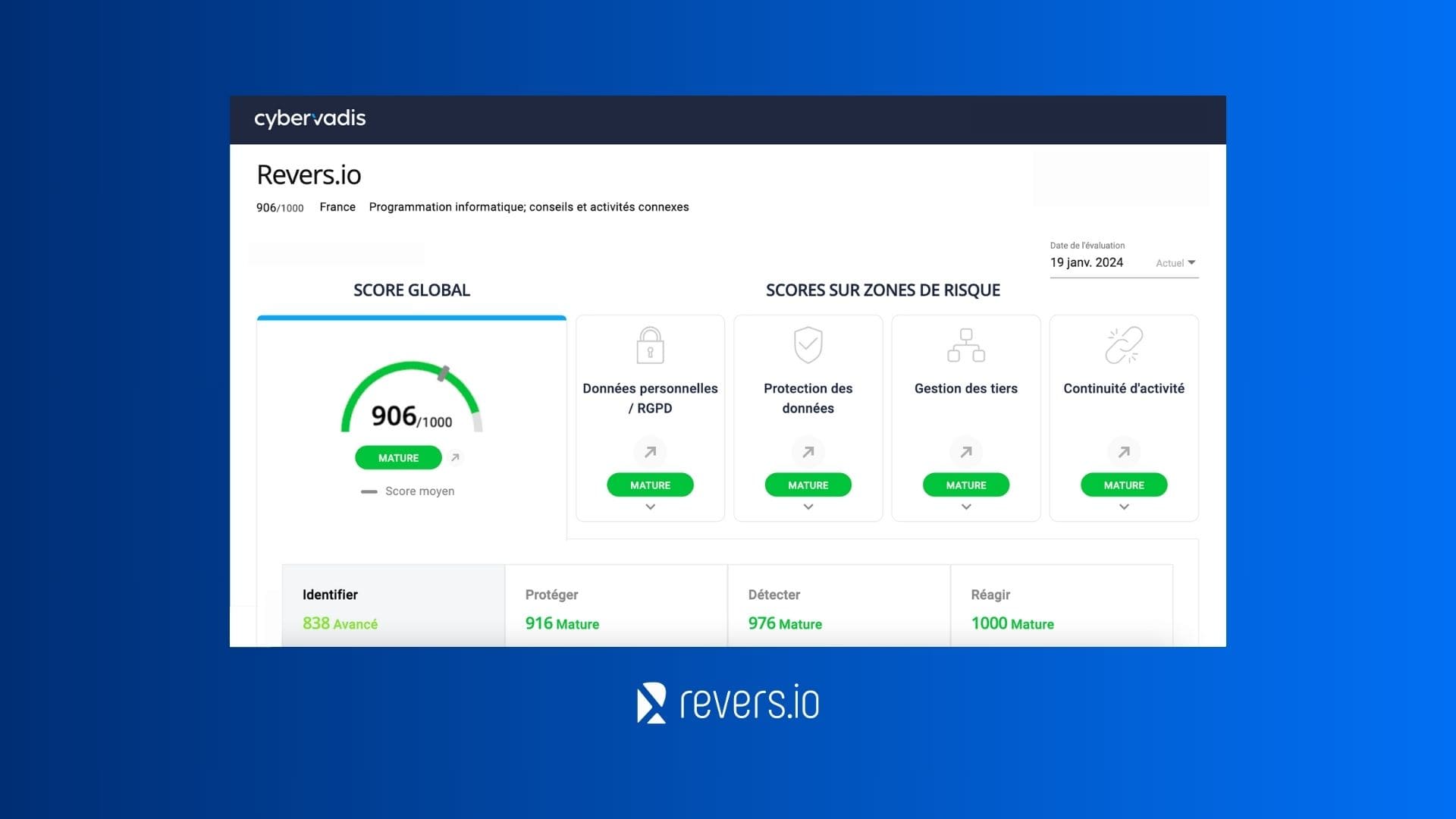
Task: Click the 1000 Mature score value
Action: 1012,623
